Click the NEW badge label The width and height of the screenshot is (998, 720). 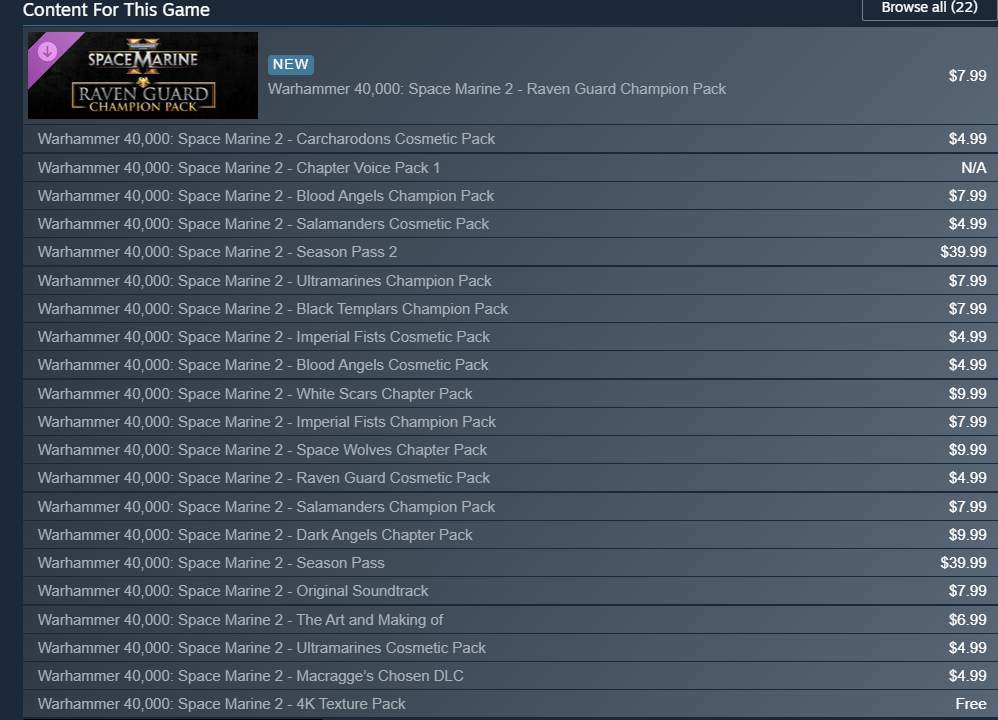[x=291, y=64]
